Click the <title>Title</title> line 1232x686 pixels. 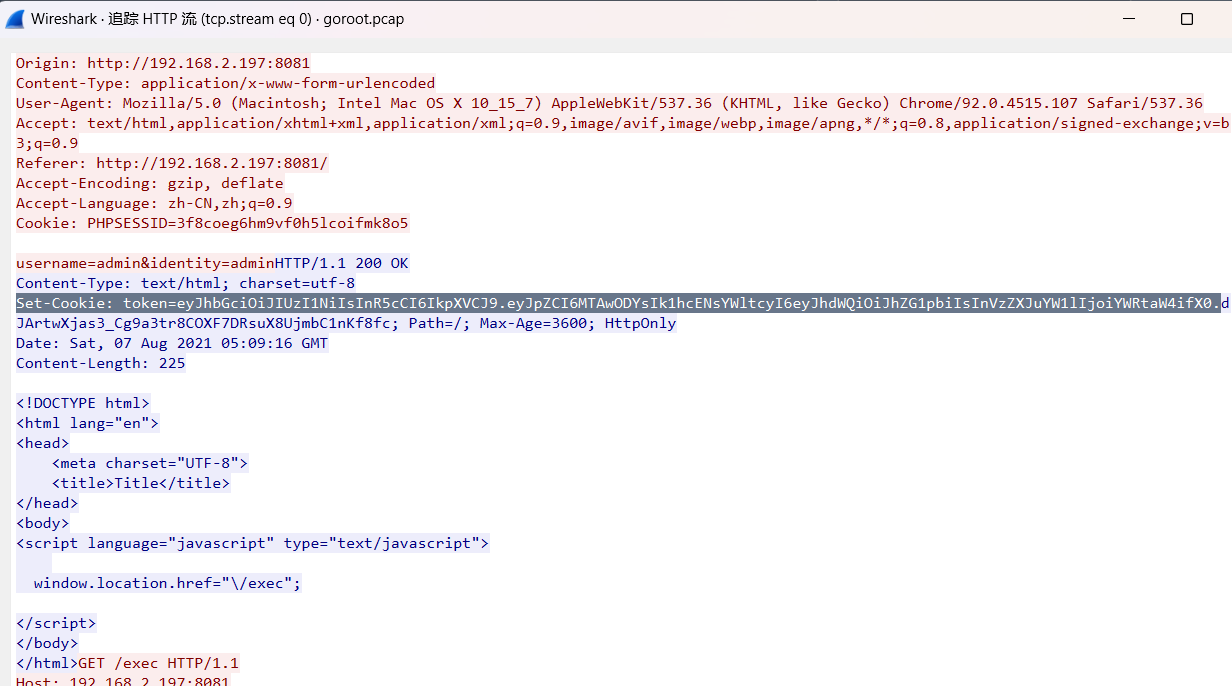pos(141,483)
